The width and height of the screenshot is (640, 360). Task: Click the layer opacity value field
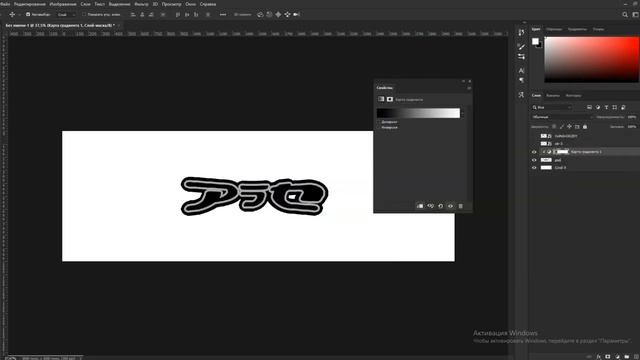632,117
